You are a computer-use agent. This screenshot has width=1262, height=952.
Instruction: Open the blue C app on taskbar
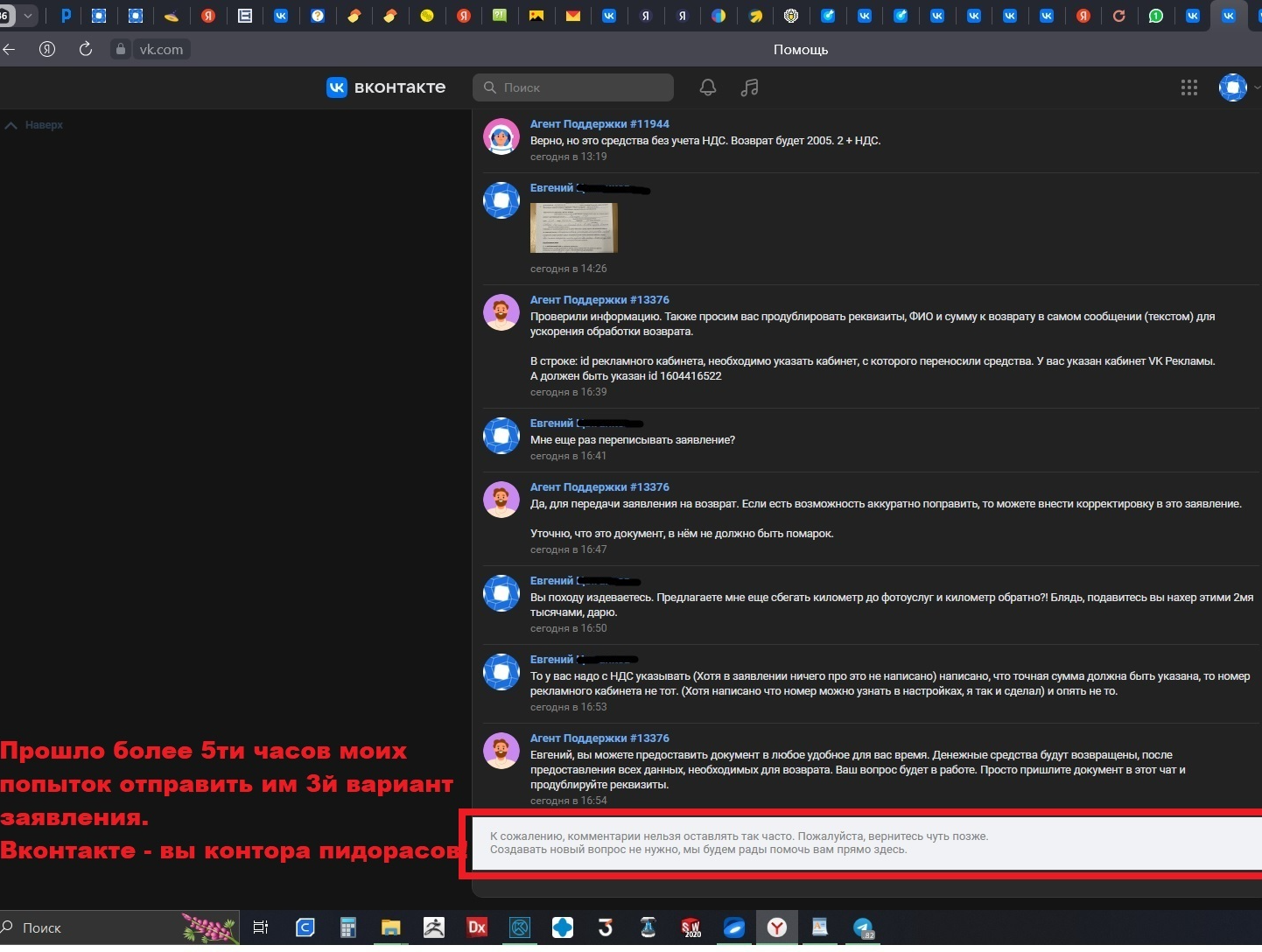point(305,927)
